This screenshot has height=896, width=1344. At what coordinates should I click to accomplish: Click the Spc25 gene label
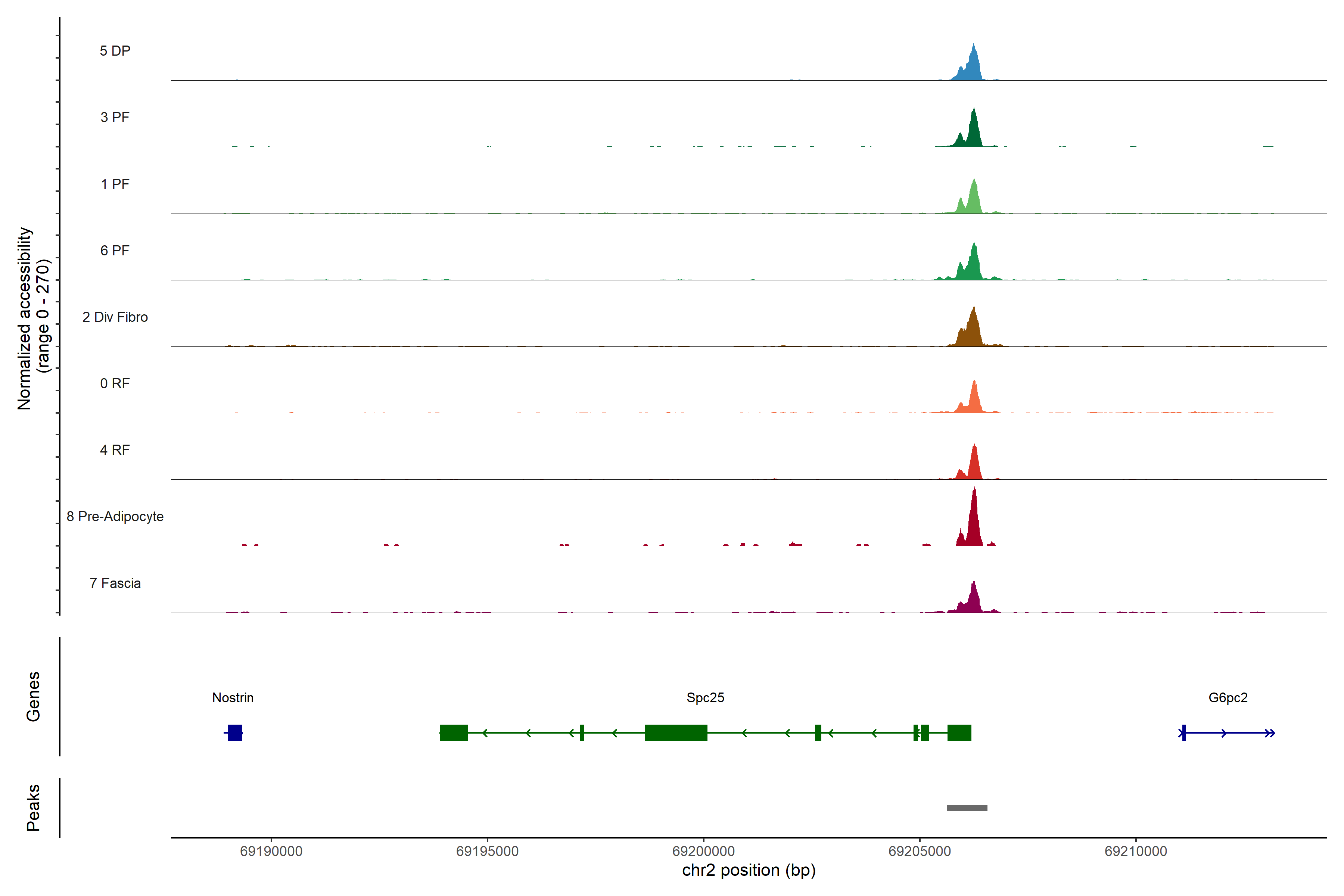coord(705,698)
